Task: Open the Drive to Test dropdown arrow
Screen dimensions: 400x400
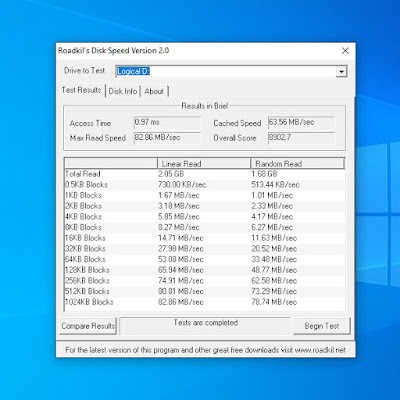Action: click(x=341, y=71)
